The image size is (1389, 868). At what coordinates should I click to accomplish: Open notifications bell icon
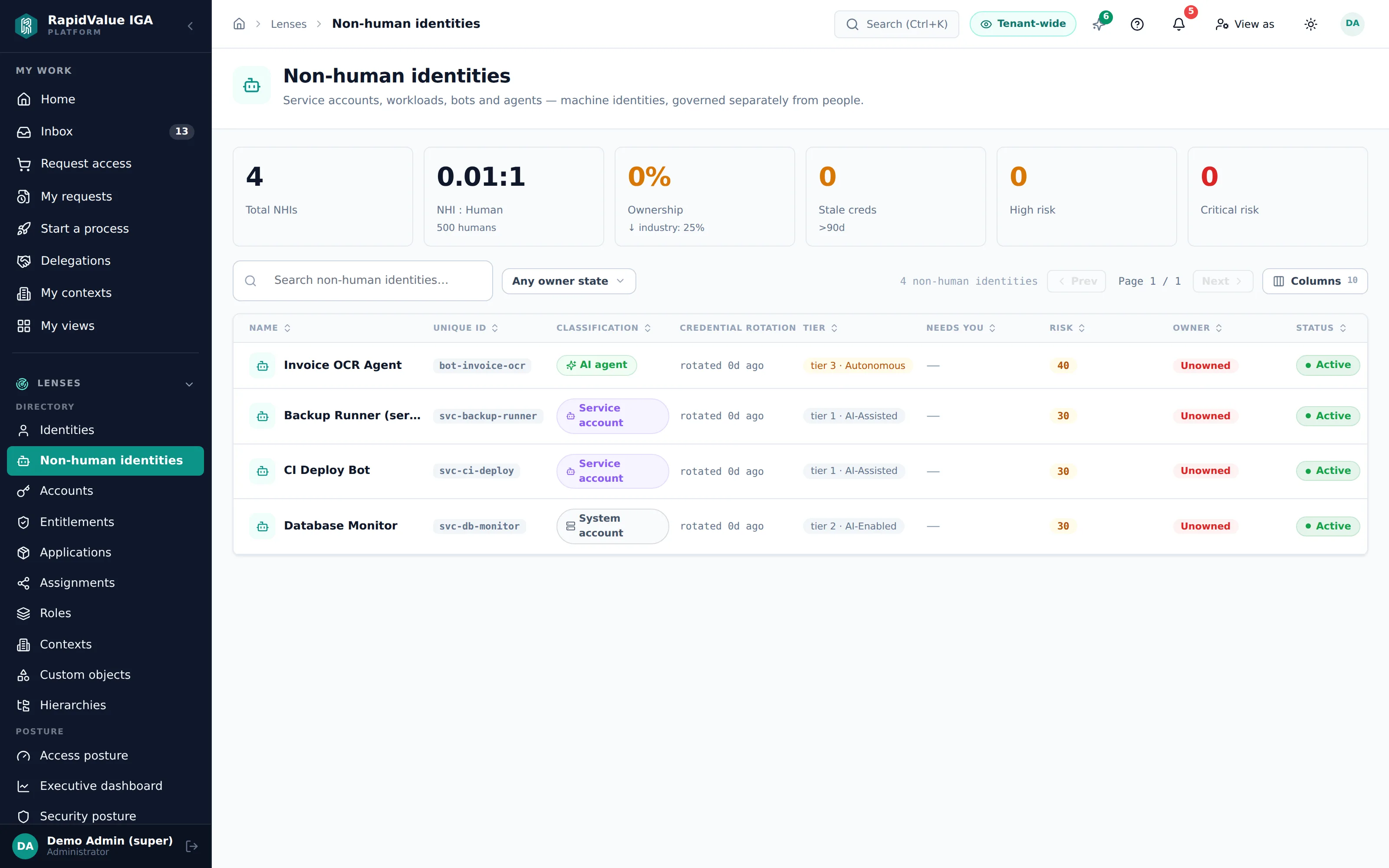point(1178,24)
